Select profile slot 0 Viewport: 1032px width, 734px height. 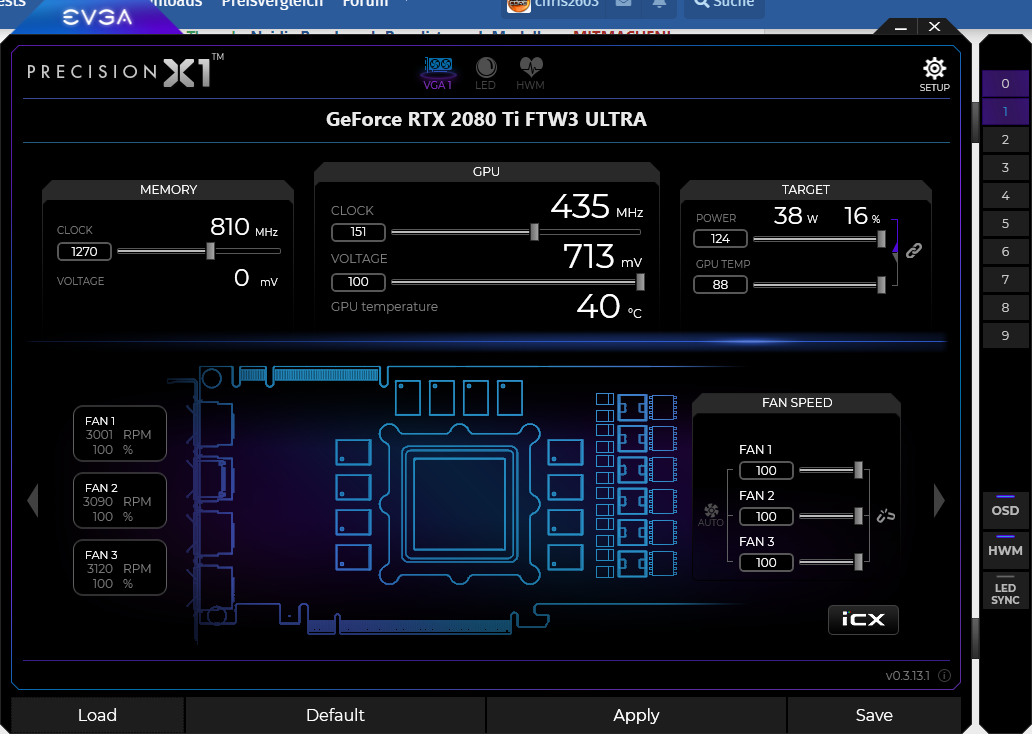(1005, 84)
